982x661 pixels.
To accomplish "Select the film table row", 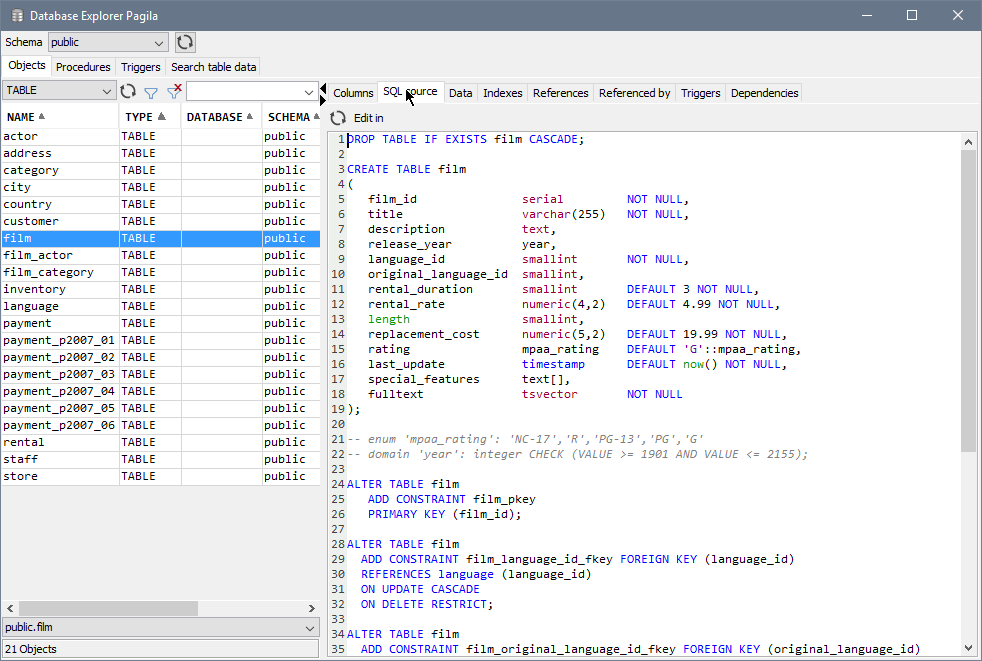I will 161,238.
